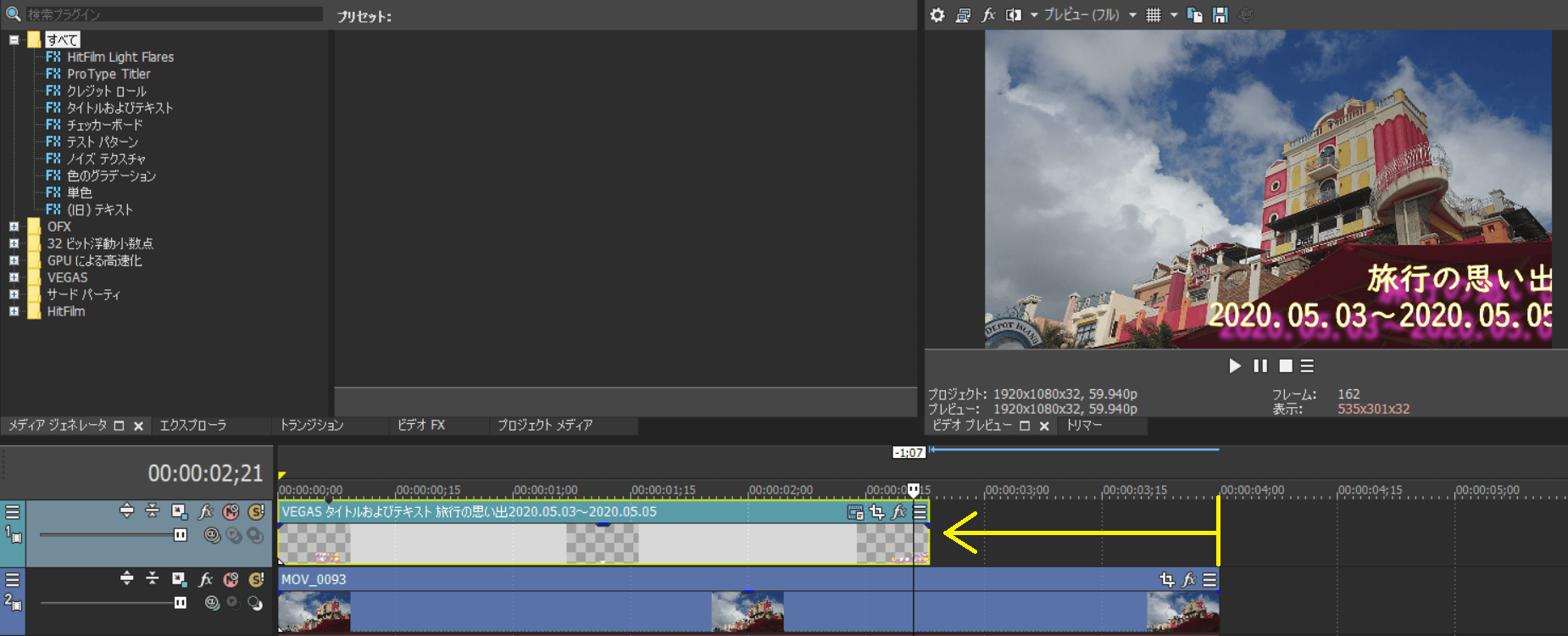Expand GPU による高速化 folder
The height and width of the screenshot is (636, 1568).
(x=14, y=260)
